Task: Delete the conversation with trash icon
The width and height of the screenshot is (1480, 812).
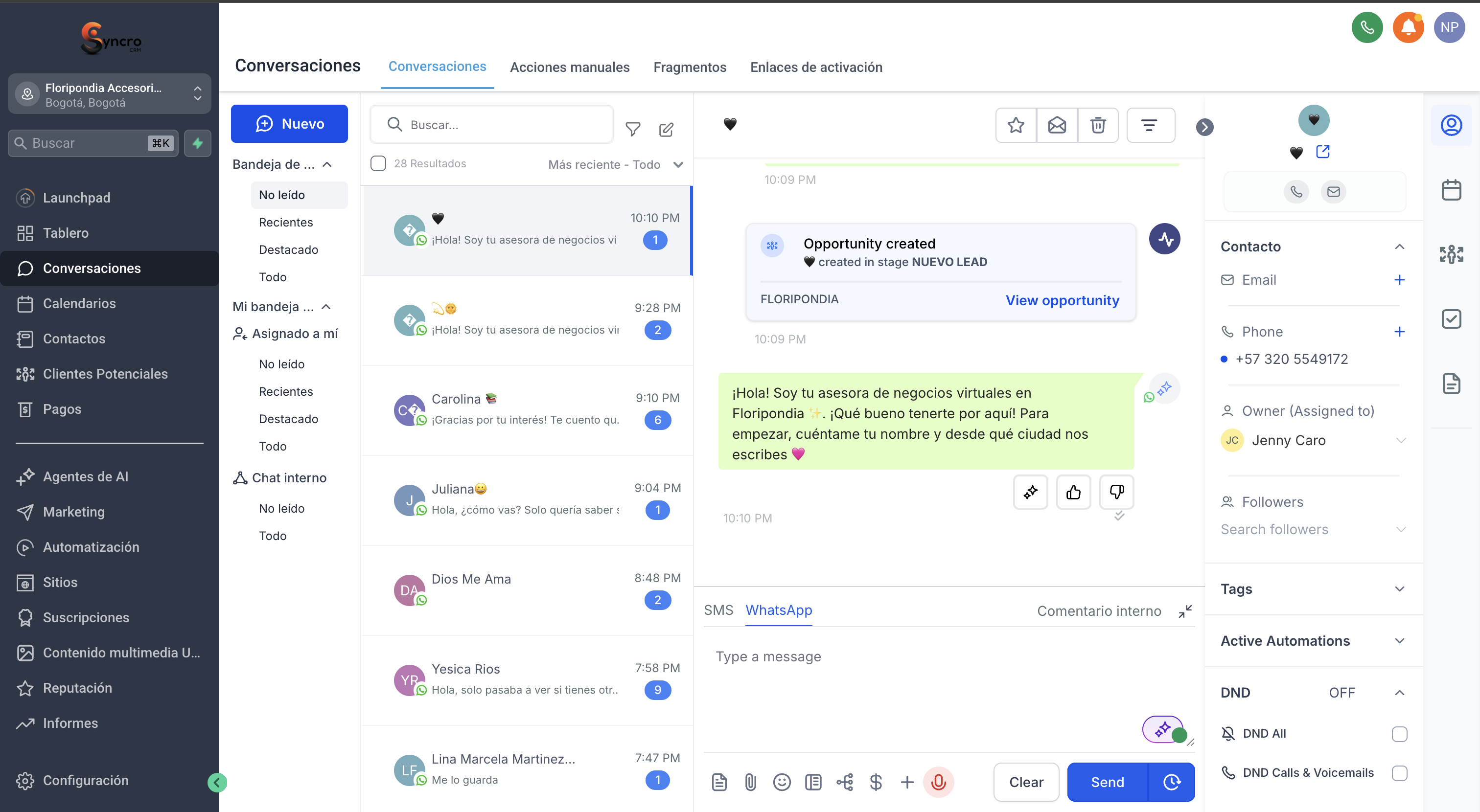Action: tap(1098, 125)
